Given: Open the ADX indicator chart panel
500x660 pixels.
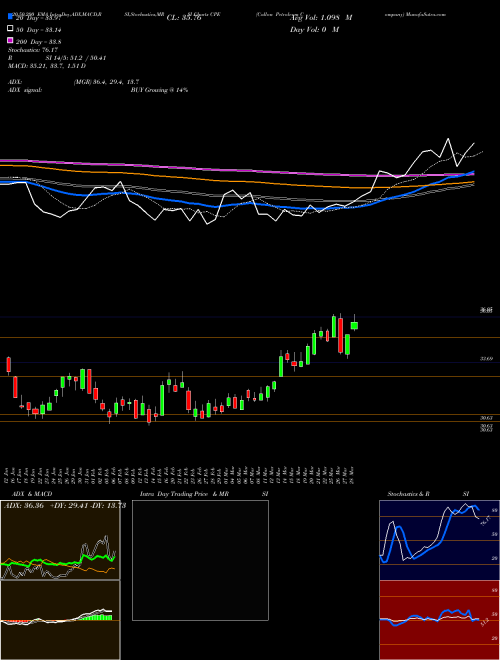Looking at the screenshot, I should [60, 540].
